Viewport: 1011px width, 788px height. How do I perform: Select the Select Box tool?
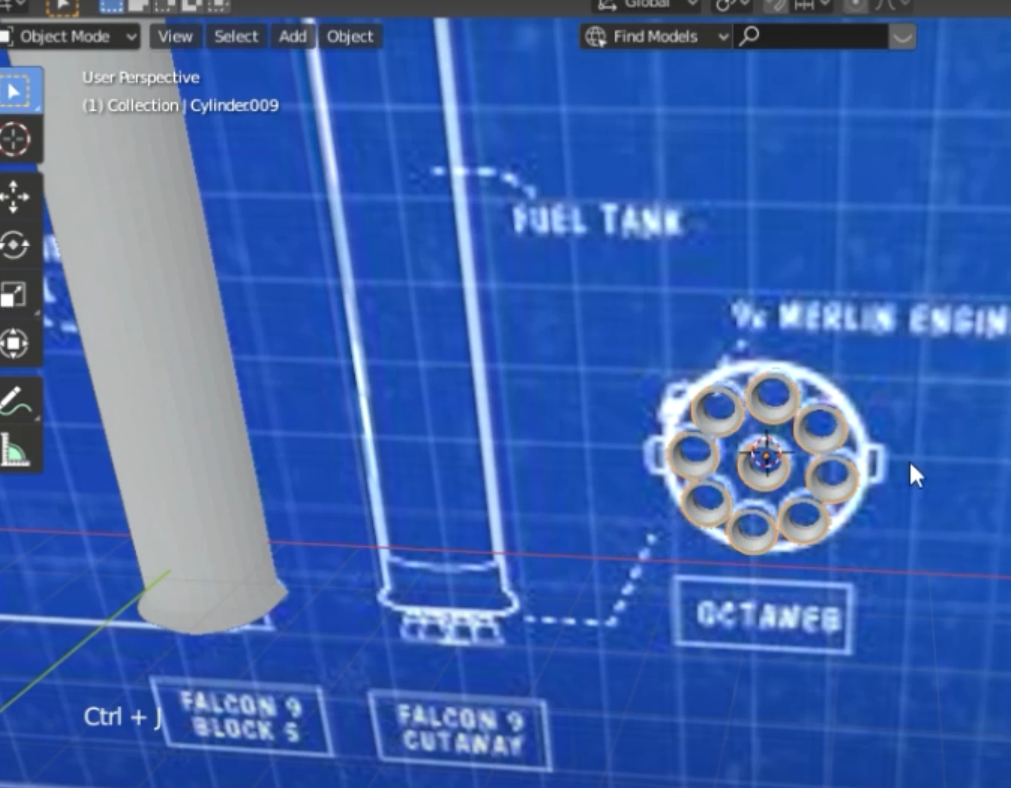tap(16, 92)
